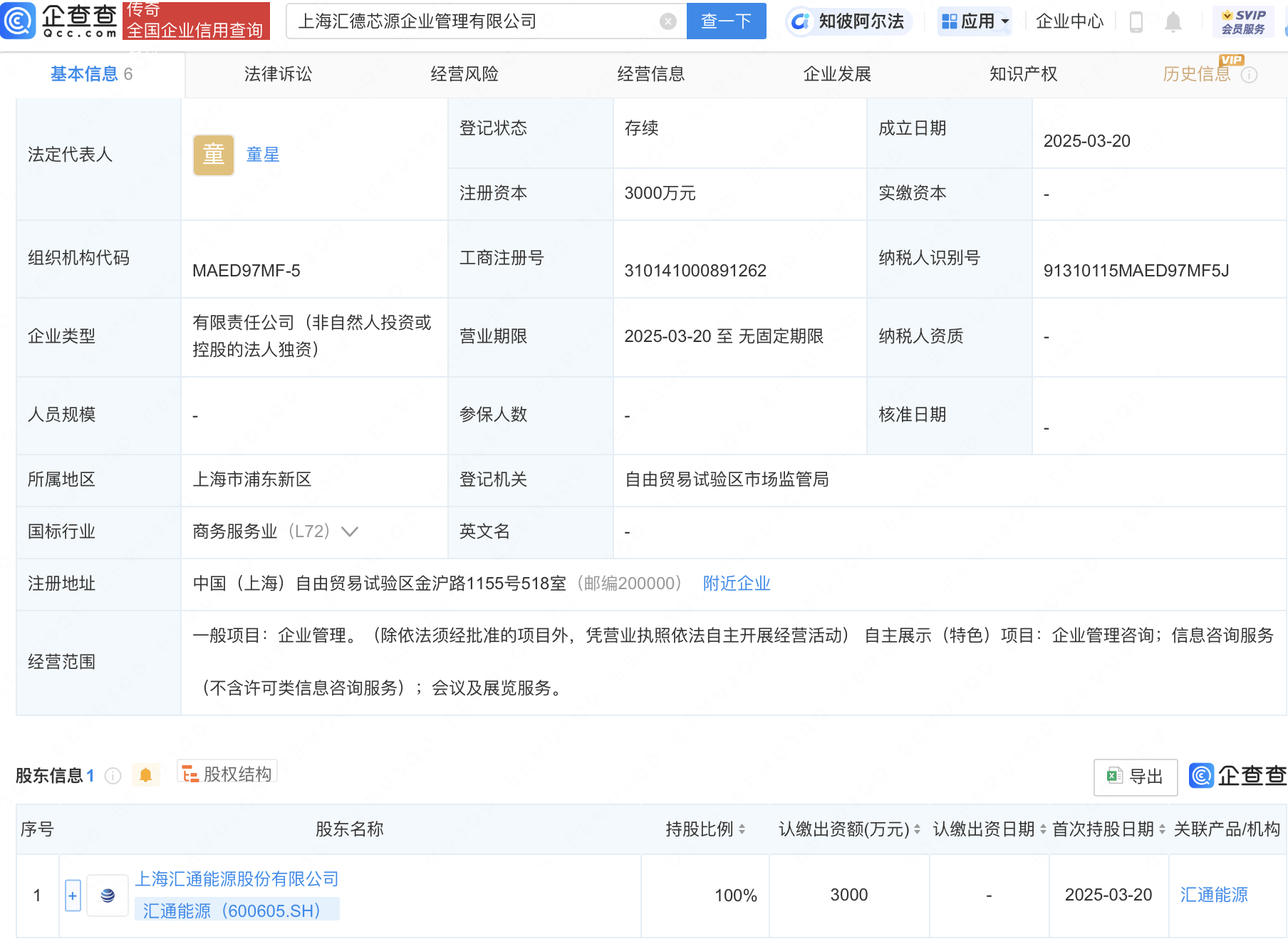Expand 商务服务业 industry chevron
The image size is (1288, 939).
350,531
